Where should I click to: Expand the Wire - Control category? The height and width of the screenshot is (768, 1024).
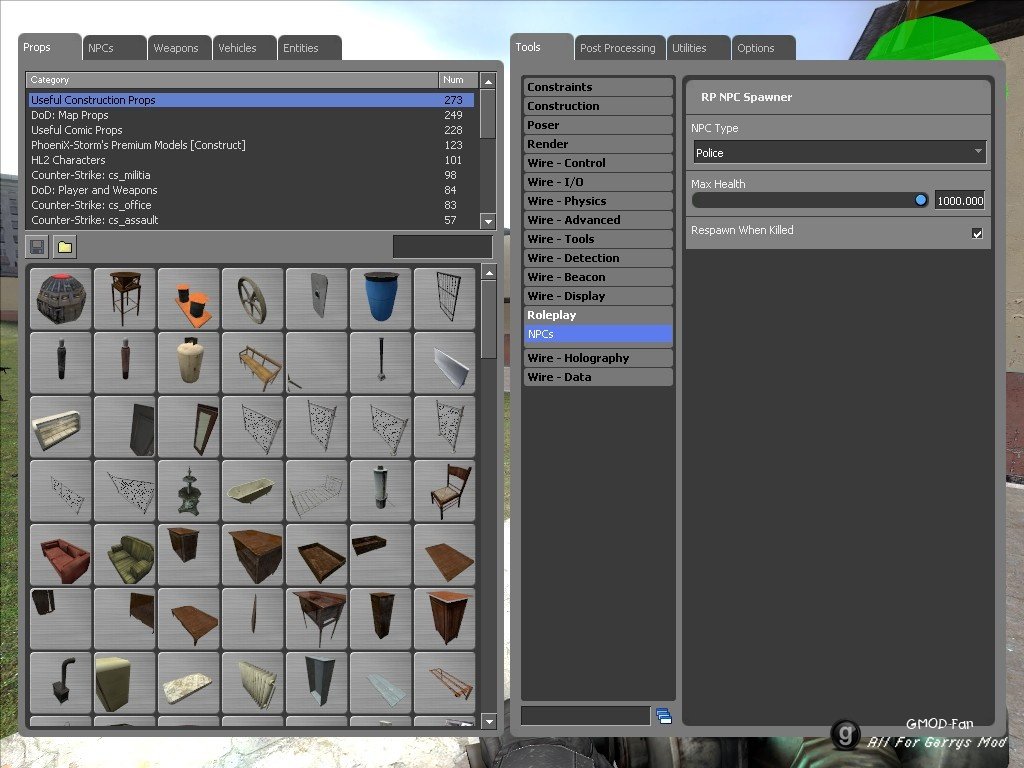tap(598, 163)
